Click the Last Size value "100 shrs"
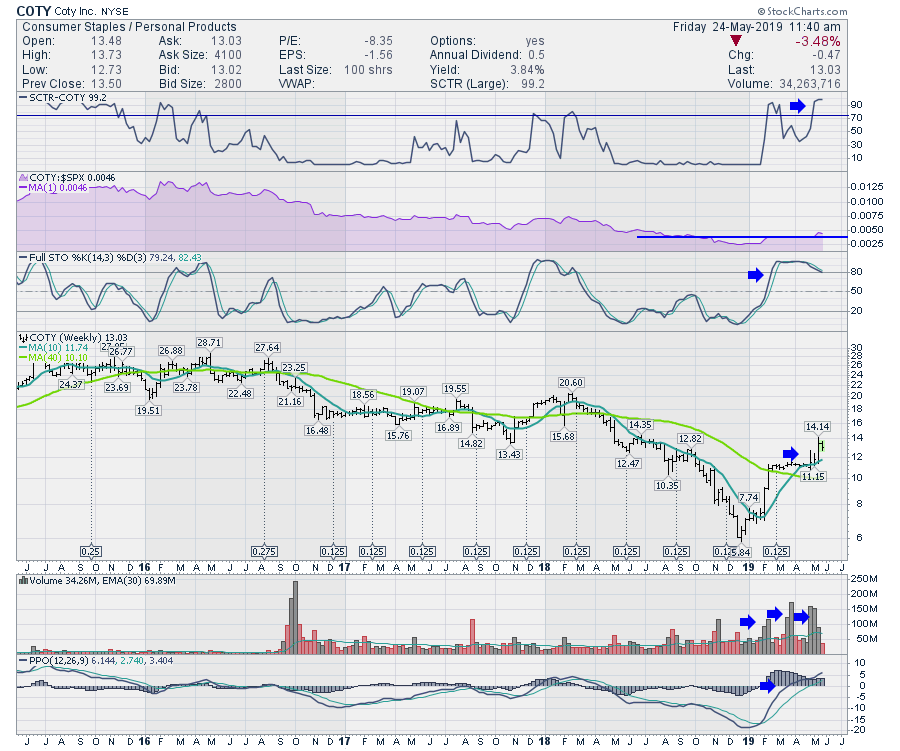 coord(368,70)
